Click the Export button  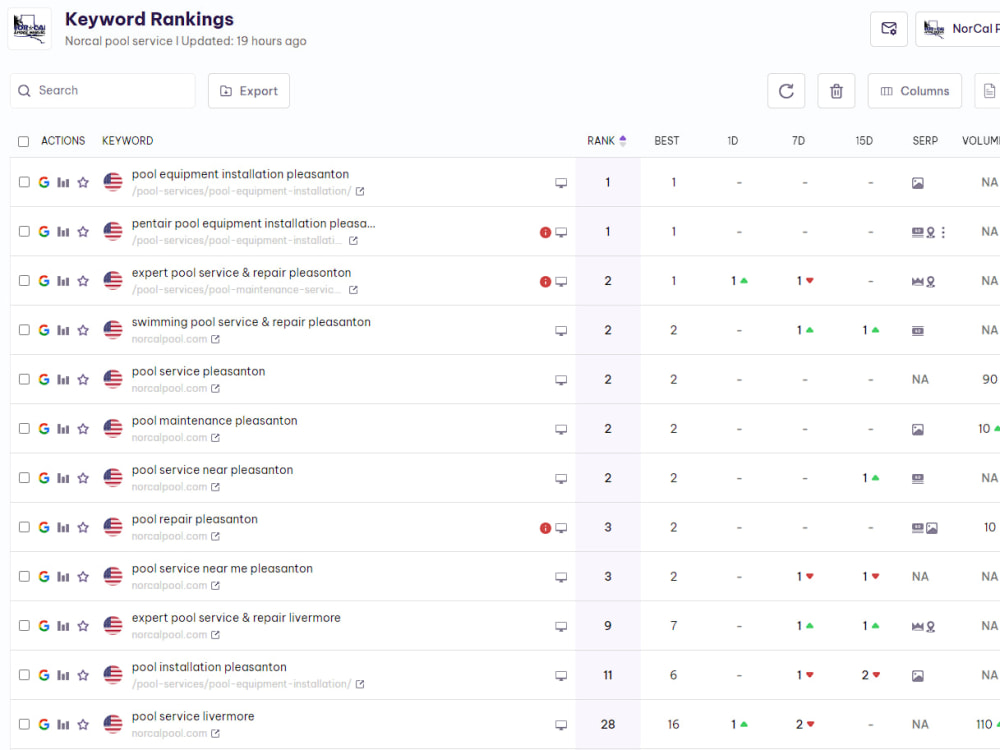pyautogui.click(x=249, y=91)
